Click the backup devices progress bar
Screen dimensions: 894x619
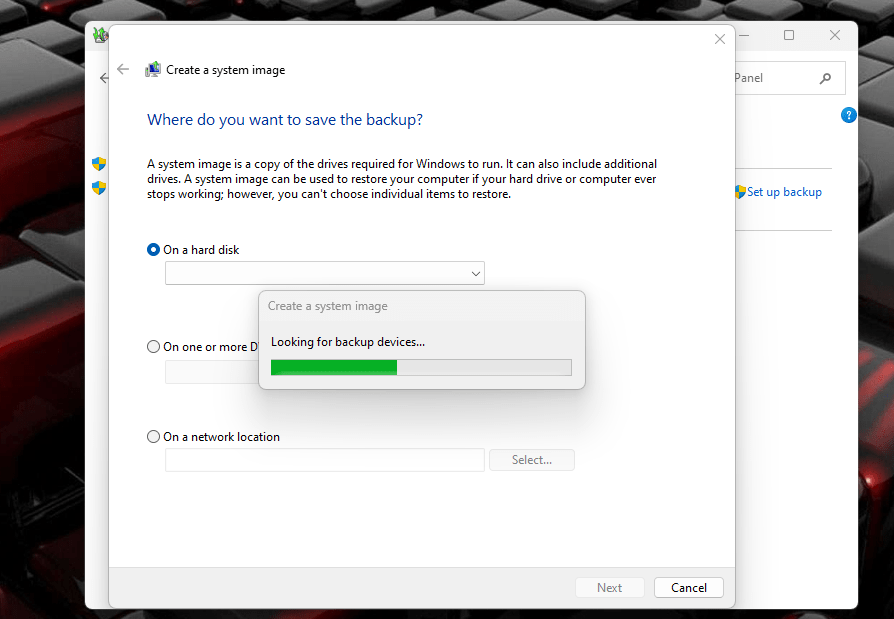click(421, 367)
